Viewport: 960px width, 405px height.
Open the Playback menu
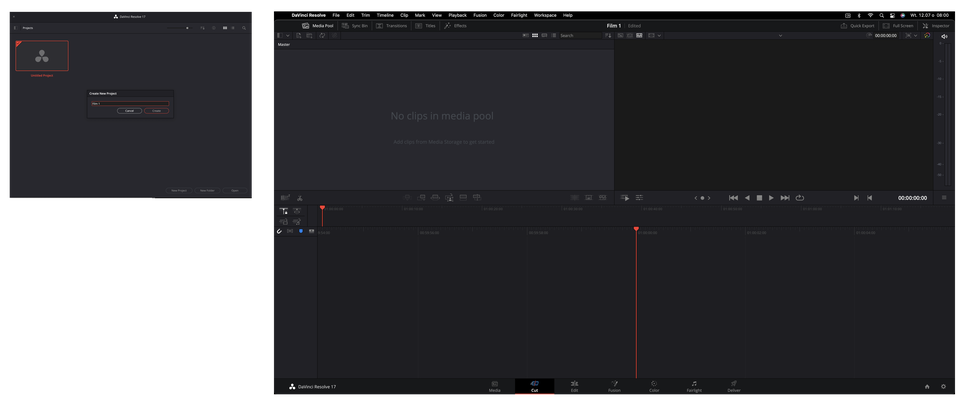457,15
